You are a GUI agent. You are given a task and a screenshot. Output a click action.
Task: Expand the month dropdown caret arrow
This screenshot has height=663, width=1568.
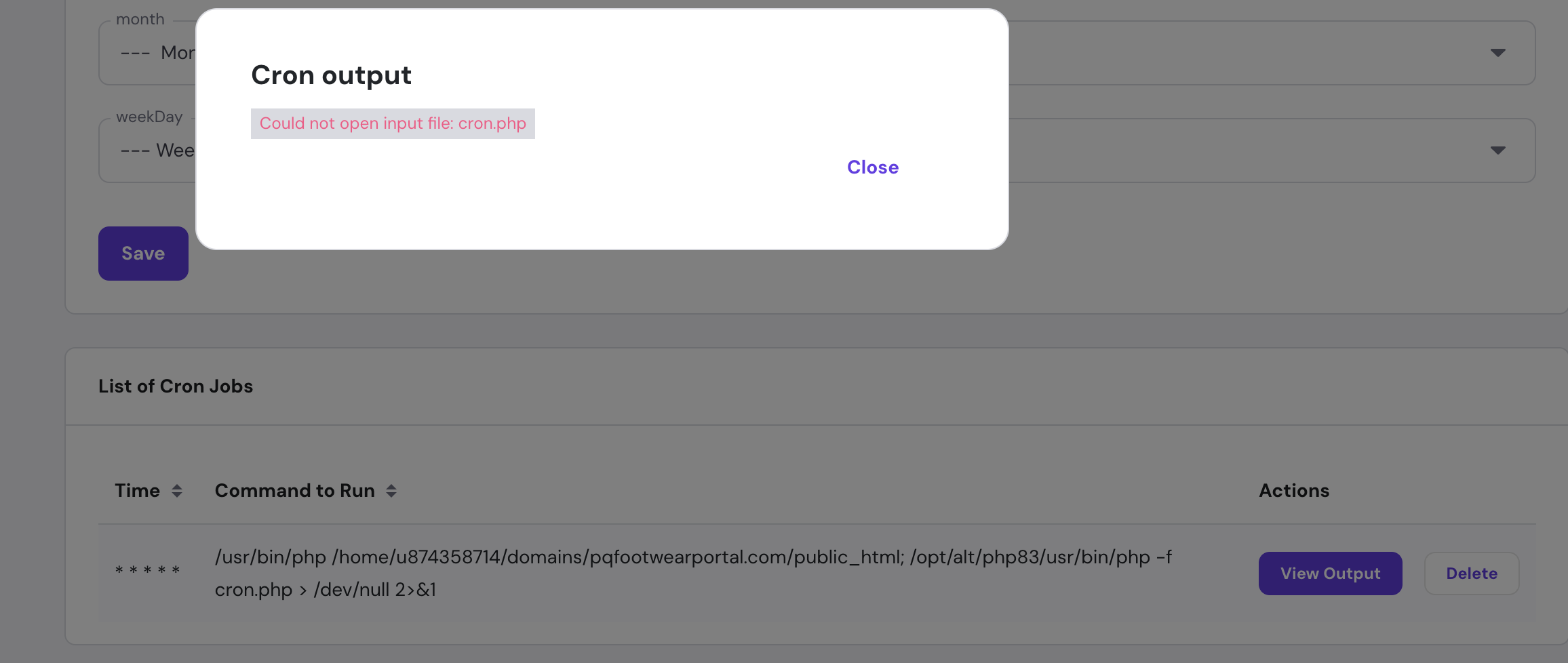pyautogui.click(x=1497, y=53)
